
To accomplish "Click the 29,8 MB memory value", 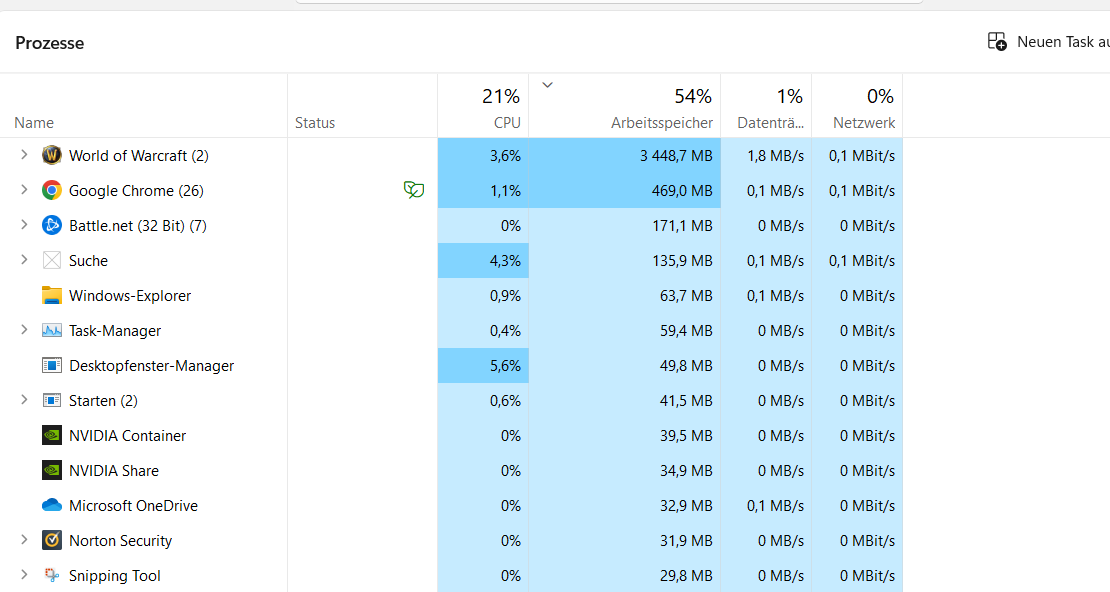I will coord(687,576).
